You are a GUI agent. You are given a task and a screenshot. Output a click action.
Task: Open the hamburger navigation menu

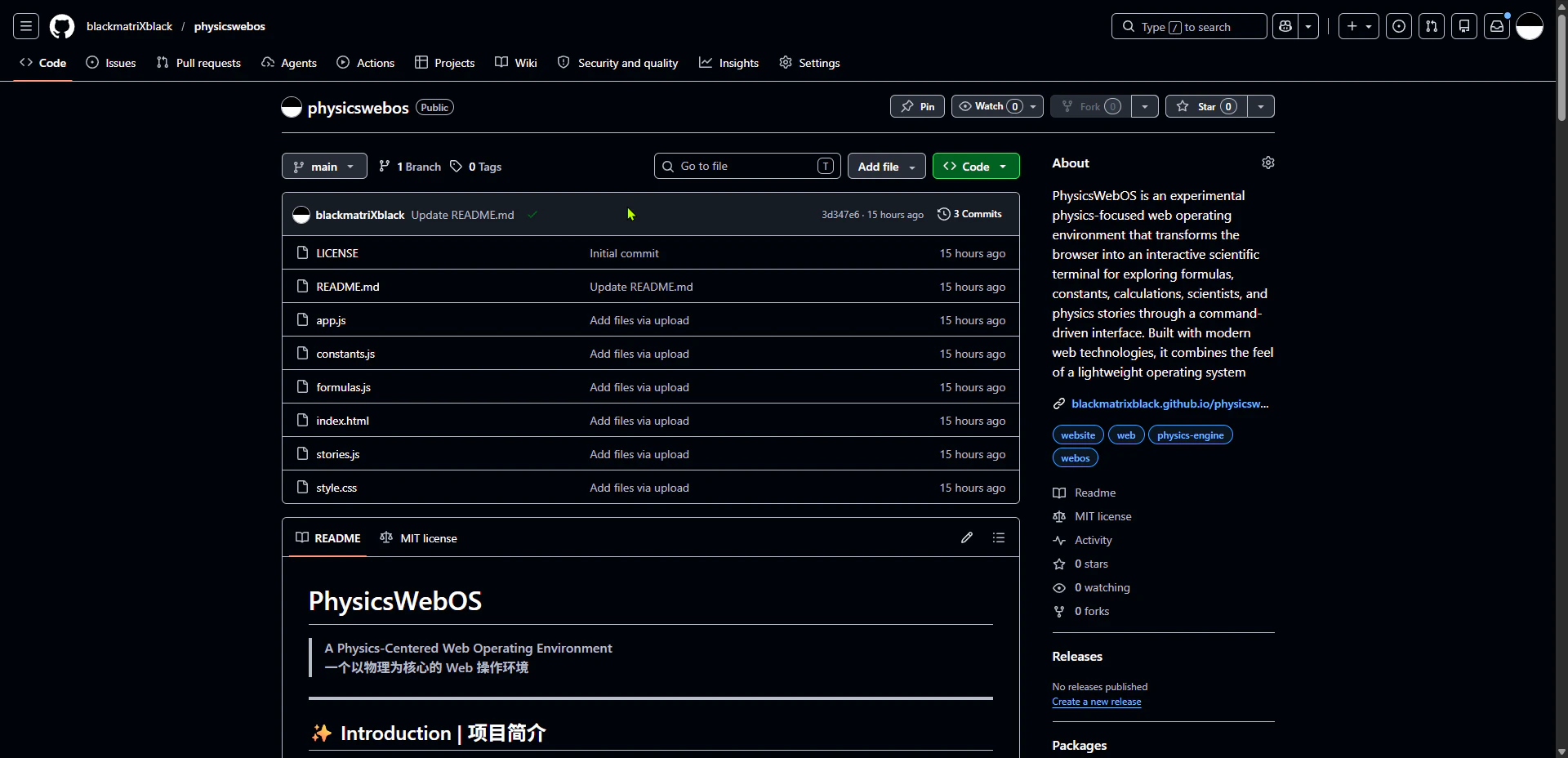click(x=26, y=26)
